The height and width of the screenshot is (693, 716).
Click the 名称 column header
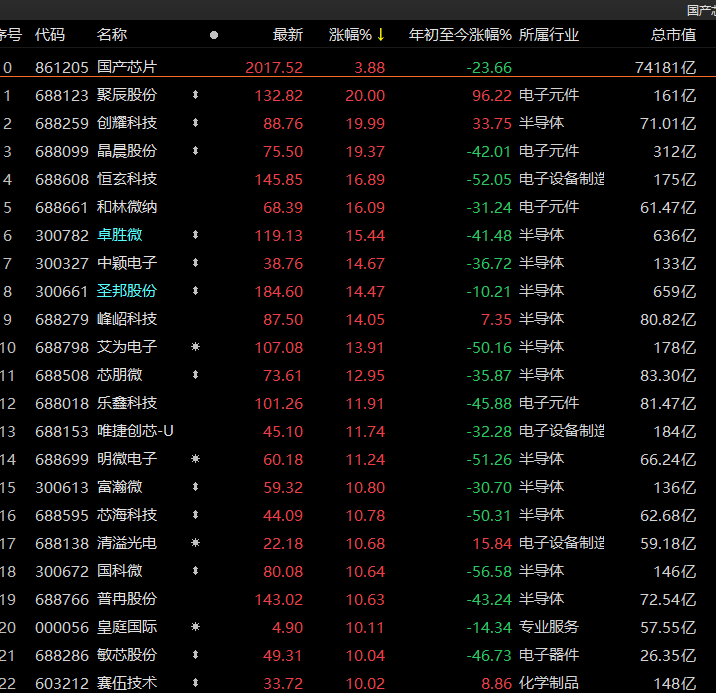click(112, 35)
